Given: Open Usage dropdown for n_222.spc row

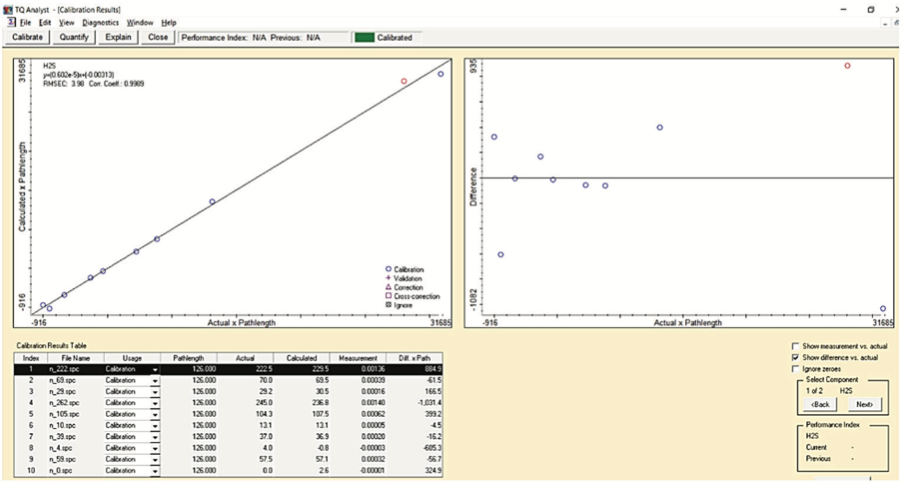Looking at the screenshot, I should pyautogui.click(x=155, y=370).
